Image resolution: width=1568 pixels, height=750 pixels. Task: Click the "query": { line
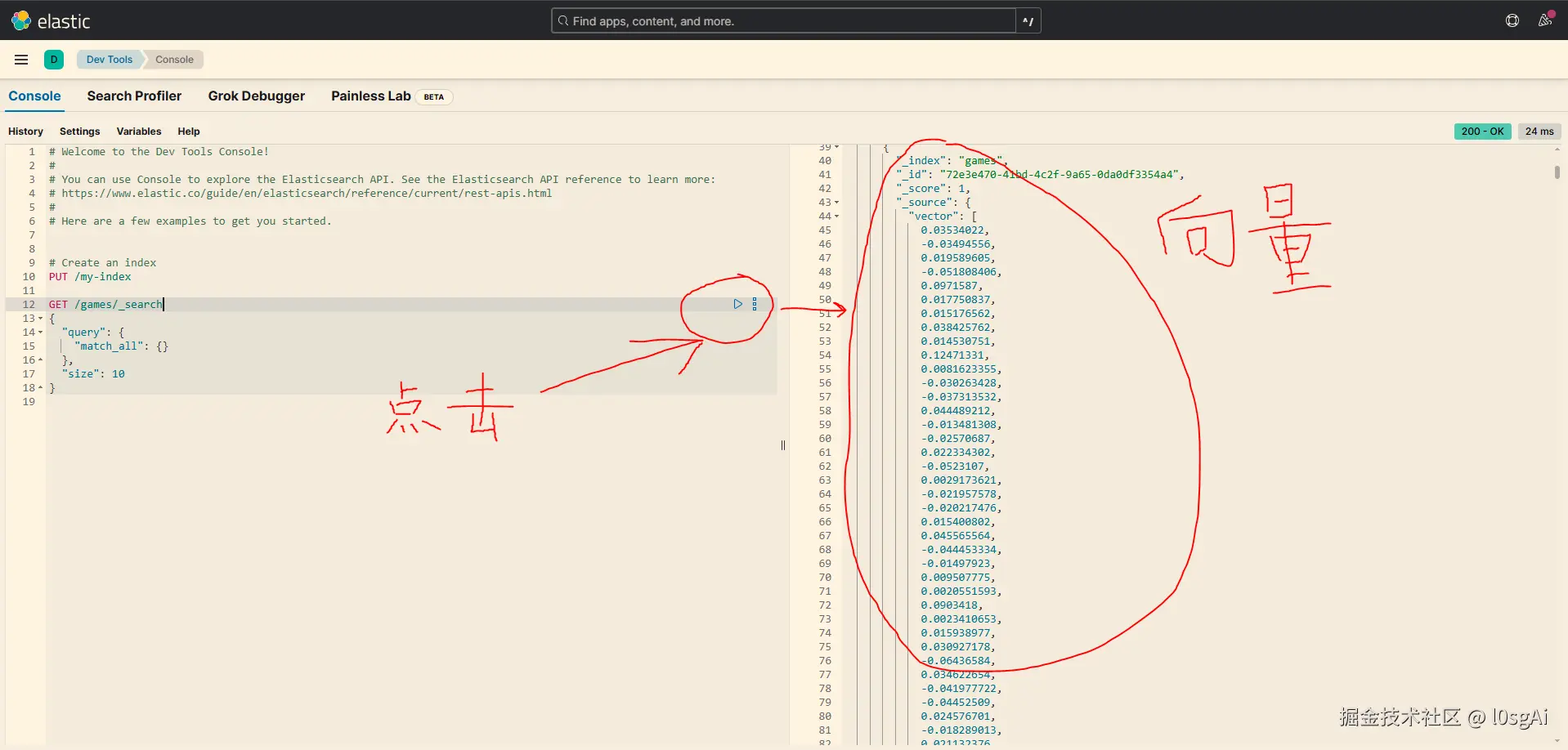click(x=93, y=333)
